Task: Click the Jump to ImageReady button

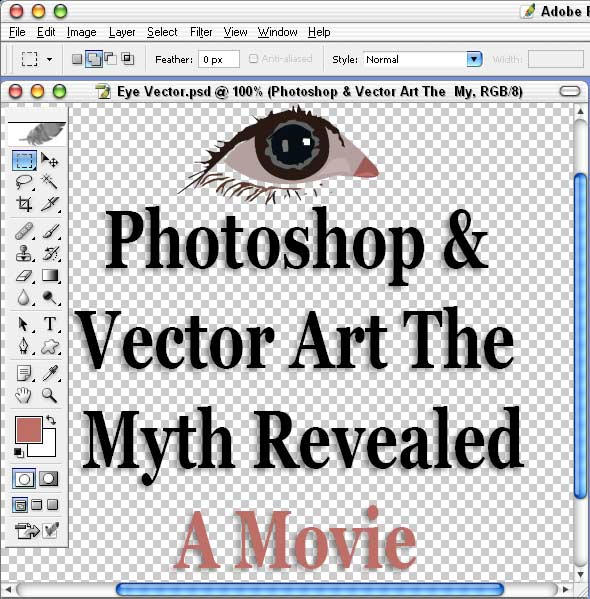Action: tap(27, 530)
